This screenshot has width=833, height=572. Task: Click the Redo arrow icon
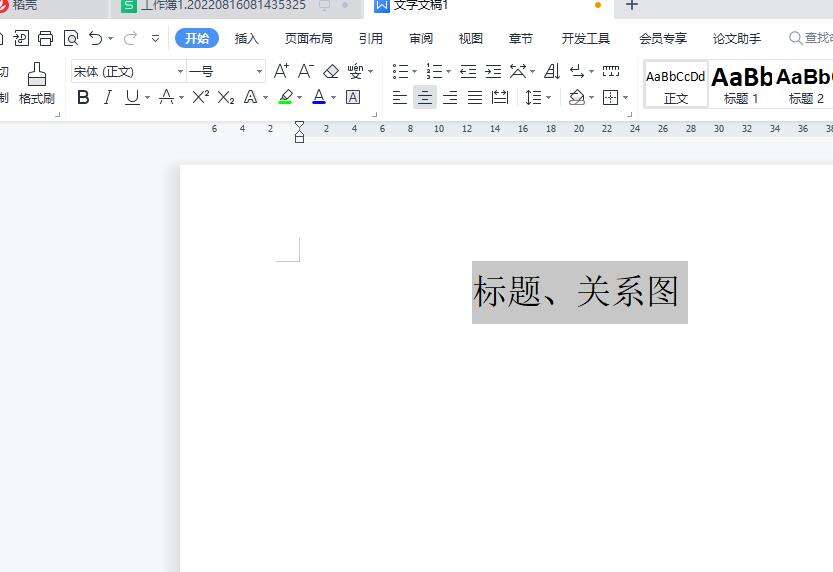(x=130, y=38)
